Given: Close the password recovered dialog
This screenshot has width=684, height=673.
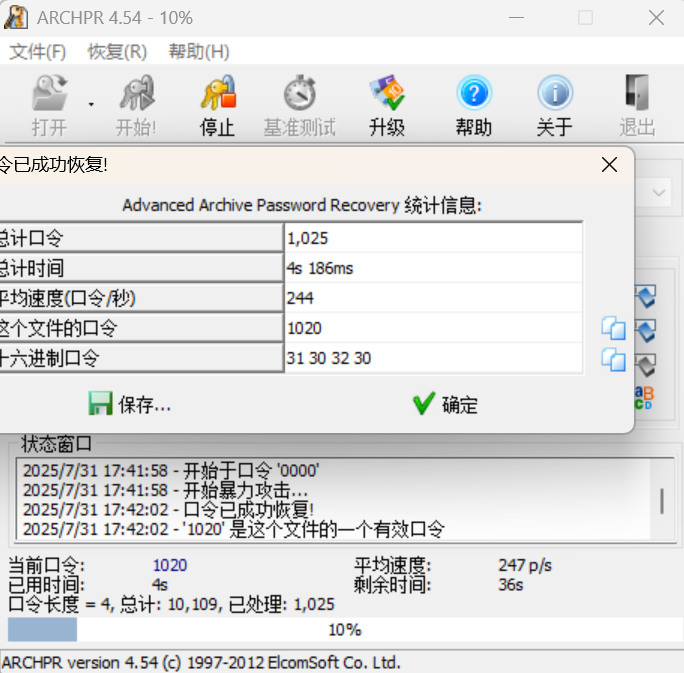Looking at the screenshot, I should (609, 165).
